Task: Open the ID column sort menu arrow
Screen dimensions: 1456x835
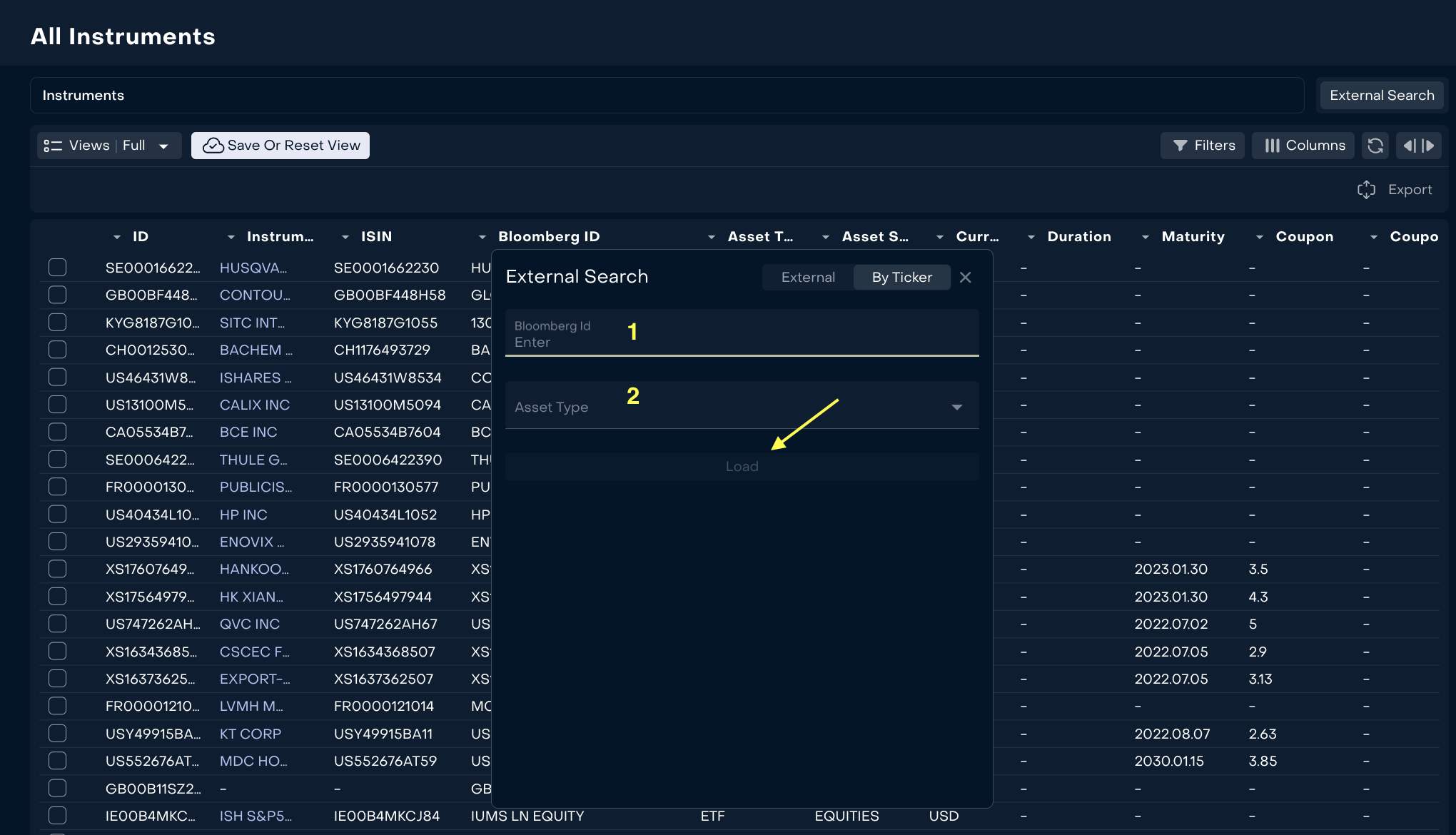Action: point(117,237)
